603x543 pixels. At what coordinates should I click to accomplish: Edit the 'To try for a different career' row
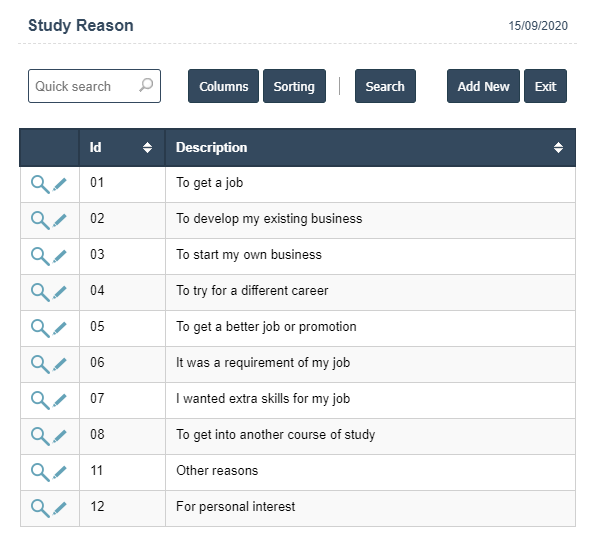pos(60,292)
